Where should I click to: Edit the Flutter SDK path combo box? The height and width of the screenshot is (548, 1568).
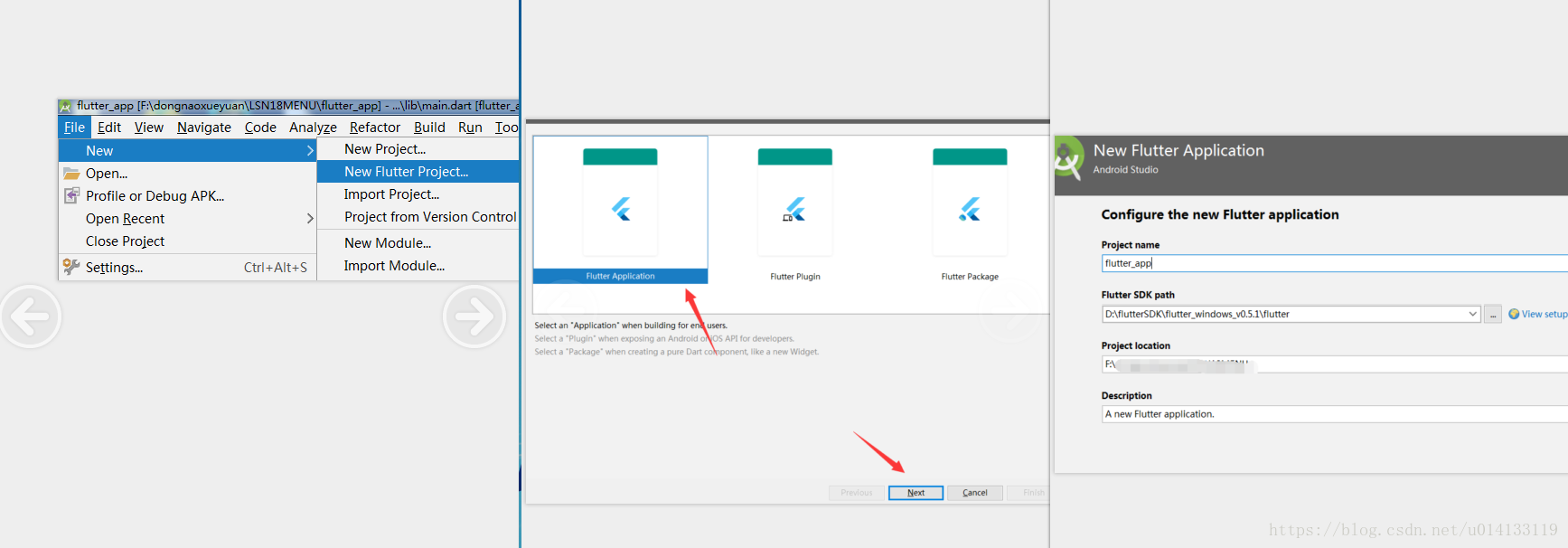(1291, 314)
